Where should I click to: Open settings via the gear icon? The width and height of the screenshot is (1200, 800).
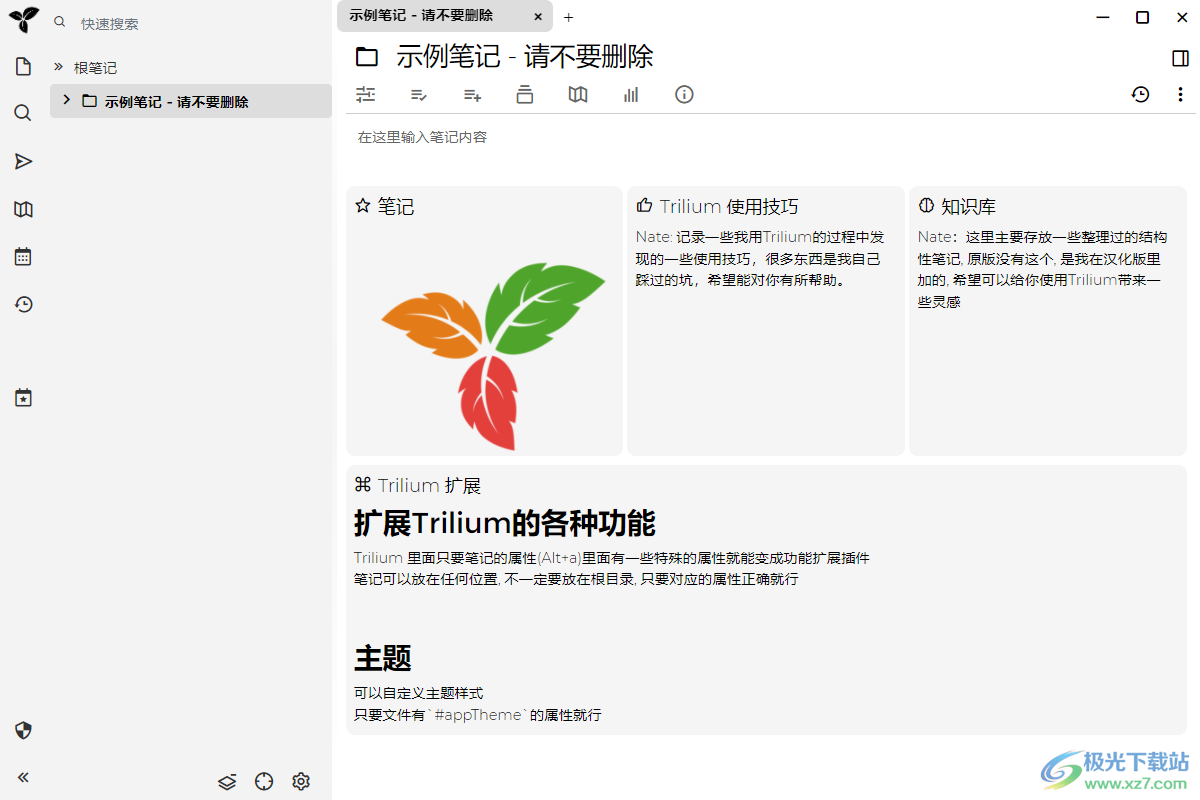(301, 781)
